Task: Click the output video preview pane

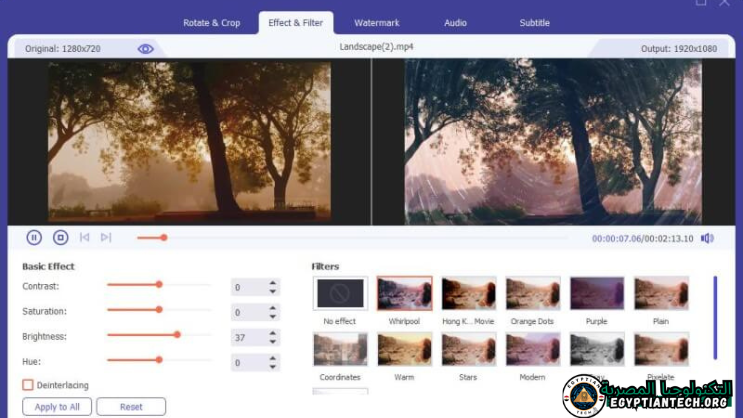Action: [x=553, y=142]
